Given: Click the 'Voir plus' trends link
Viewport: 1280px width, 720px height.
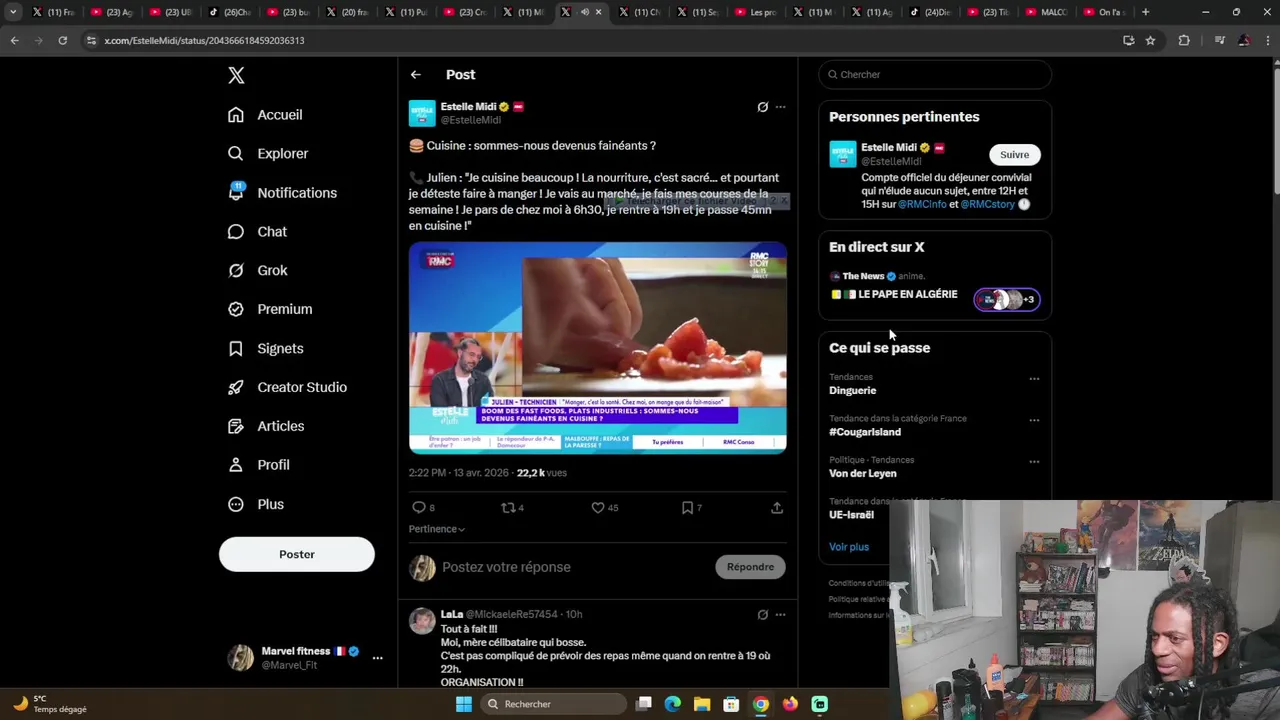Looking at the screenshot, I should [849, 547].
